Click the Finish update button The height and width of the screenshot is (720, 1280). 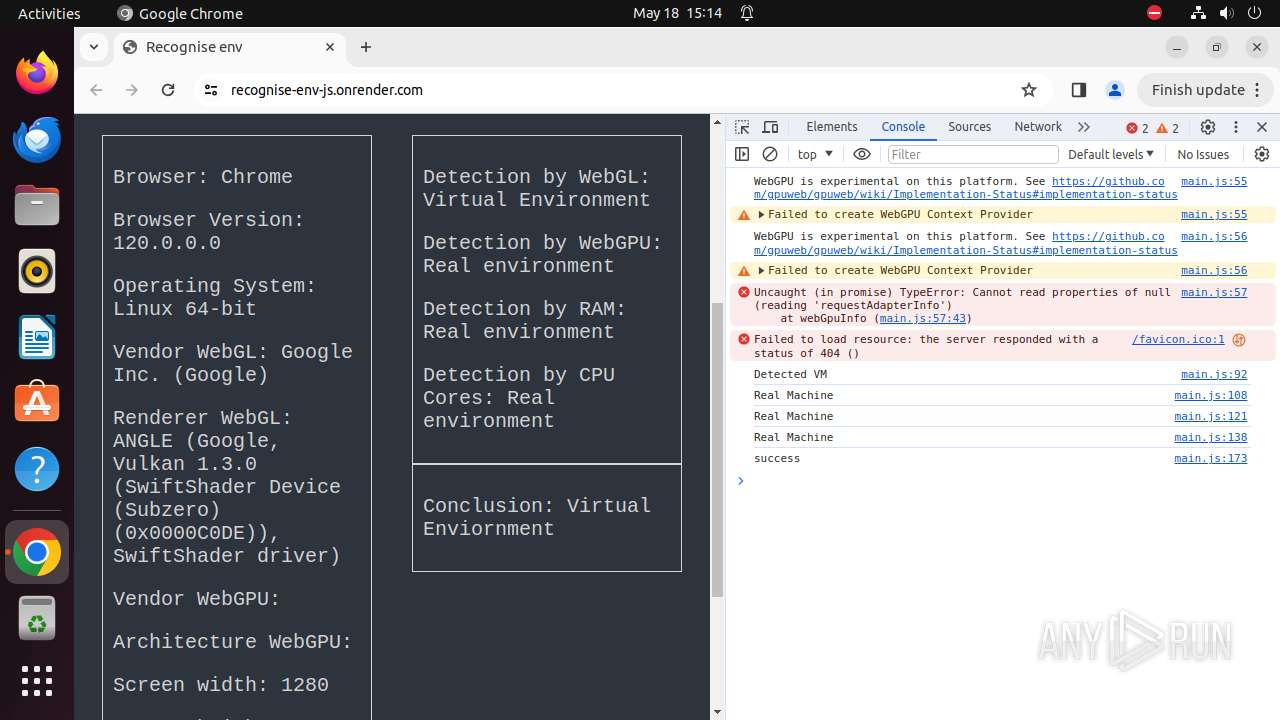tap(1198, 90)
